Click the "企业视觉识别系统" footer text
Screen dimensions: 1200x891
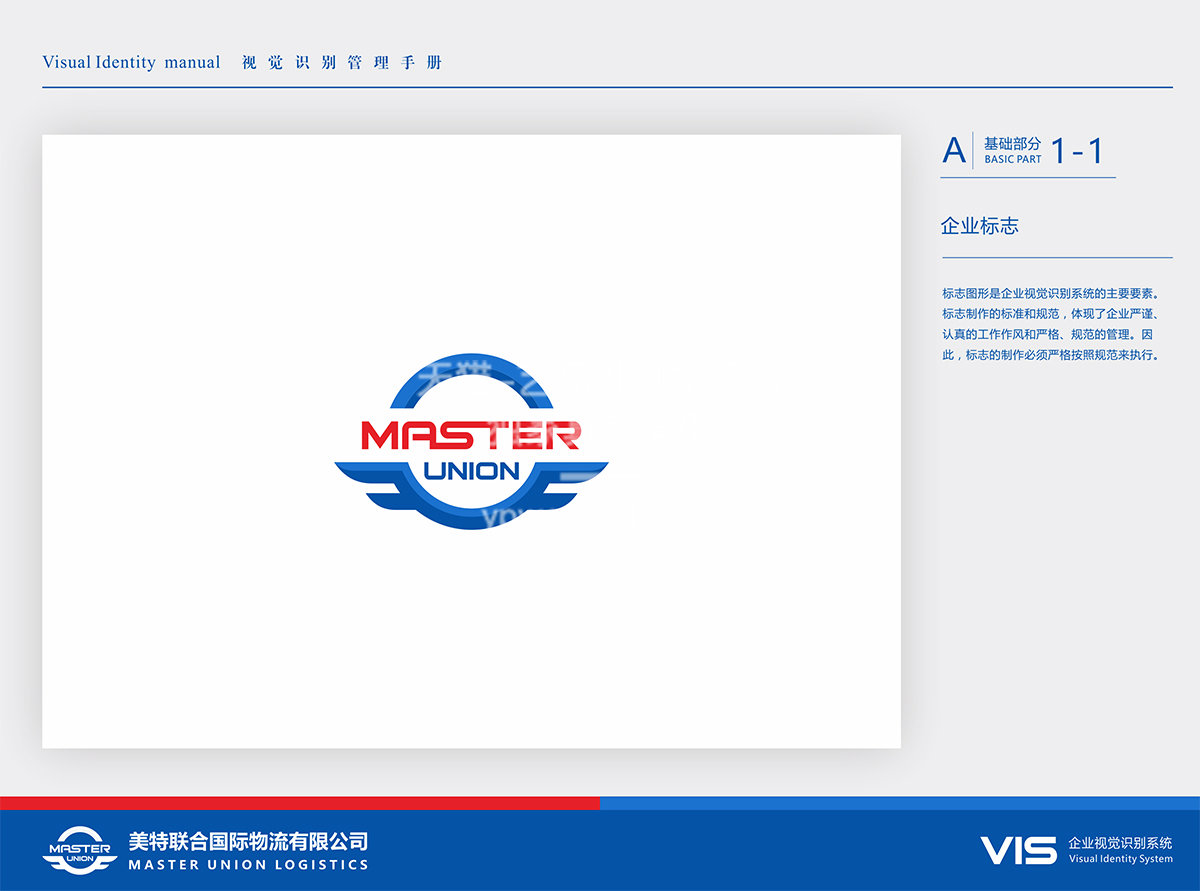pos(1120,843)
